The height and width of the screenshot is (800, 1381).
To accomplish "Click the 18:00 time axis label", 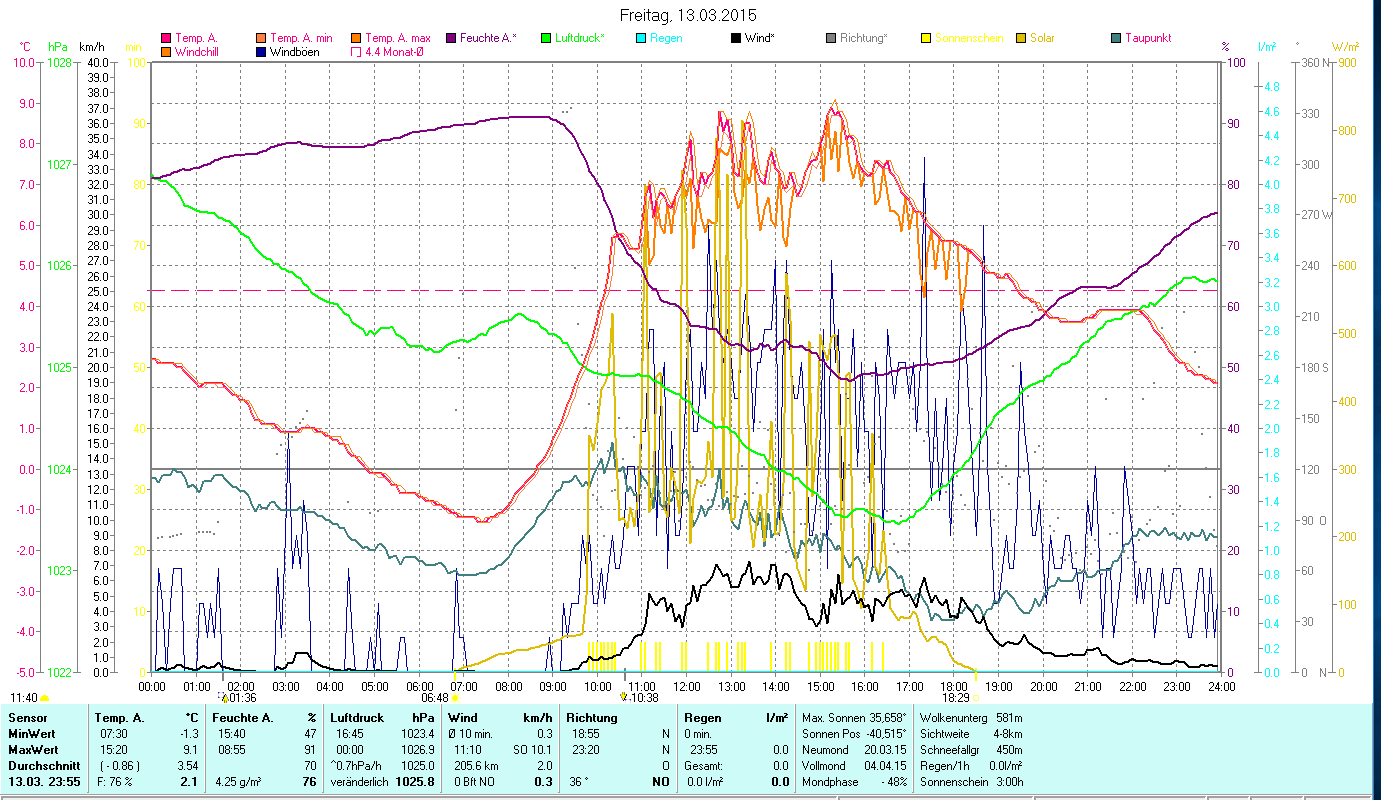I will pos(954,686).
